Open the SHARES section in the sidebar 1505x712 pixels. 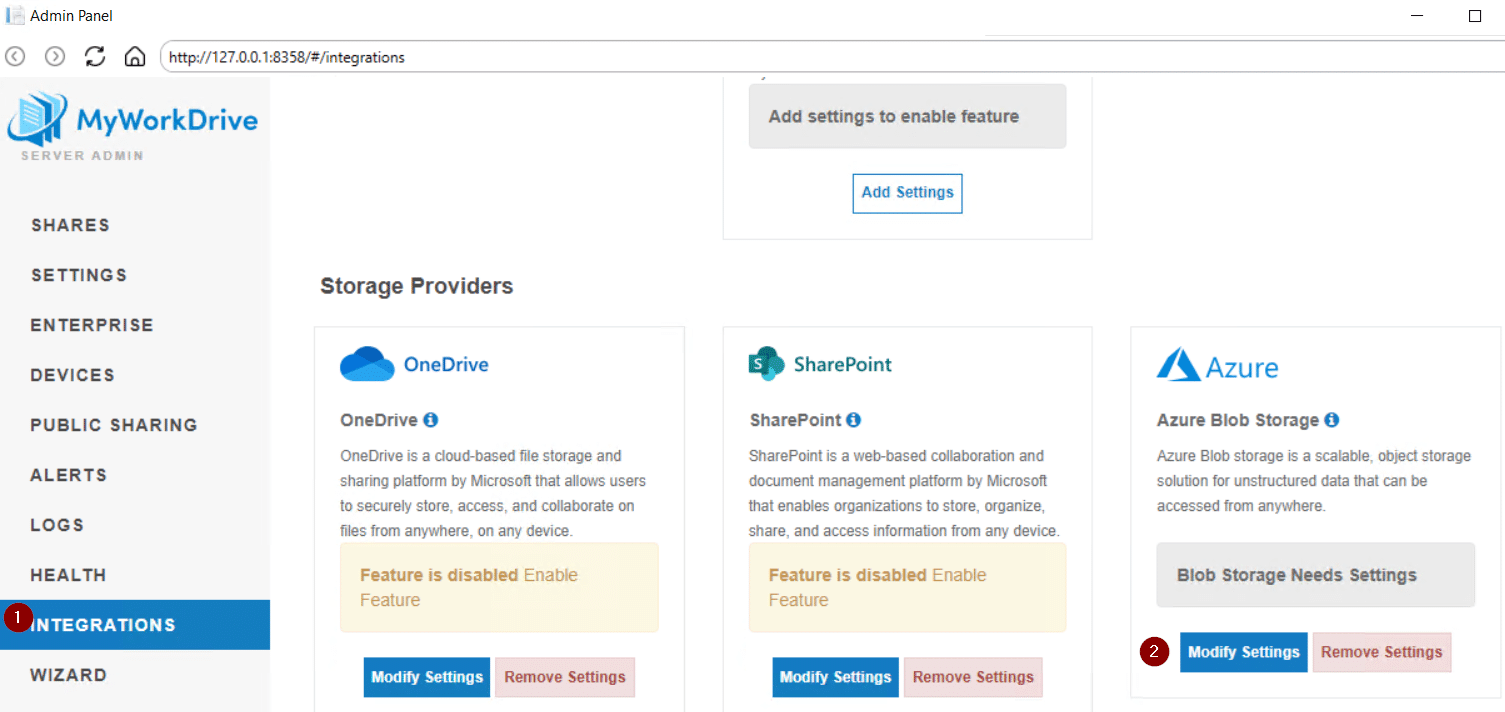coord(70,225)
